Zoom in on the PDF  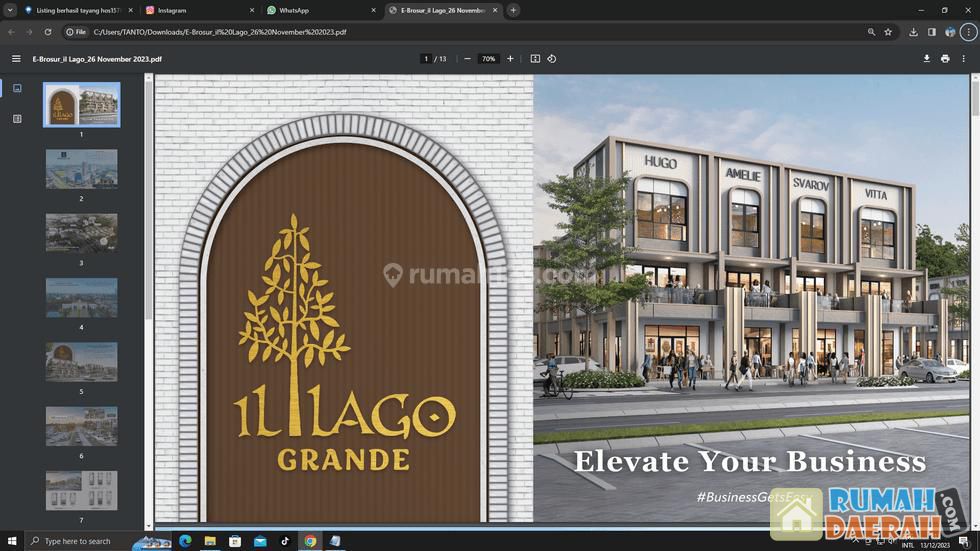(x=510, y=59)
